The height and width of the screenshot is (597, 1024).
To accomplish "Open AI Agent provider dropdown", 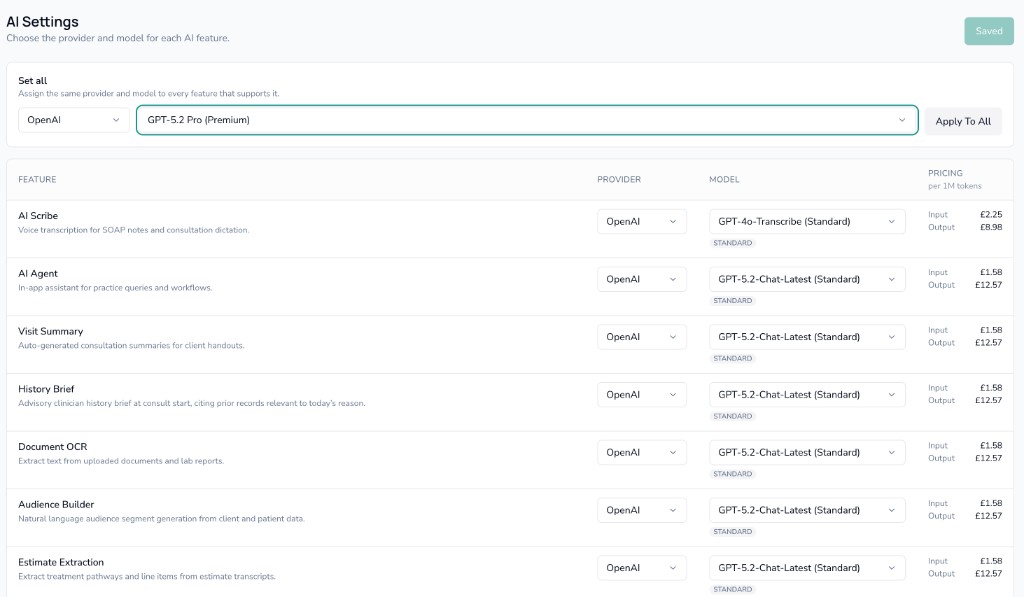I will [x=641, y=279].
